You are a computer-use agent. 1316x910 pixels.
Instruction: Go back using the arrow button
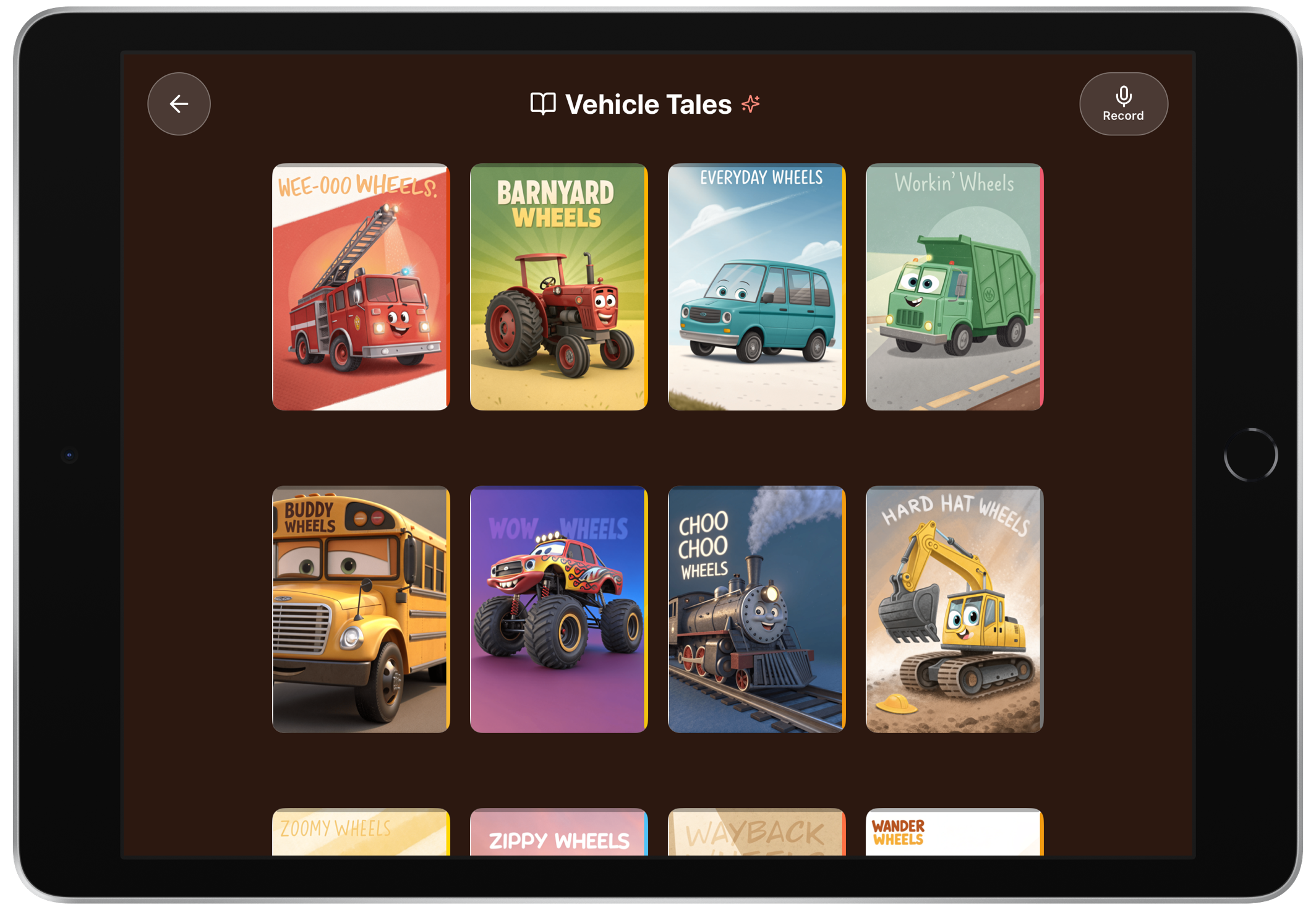179,104
